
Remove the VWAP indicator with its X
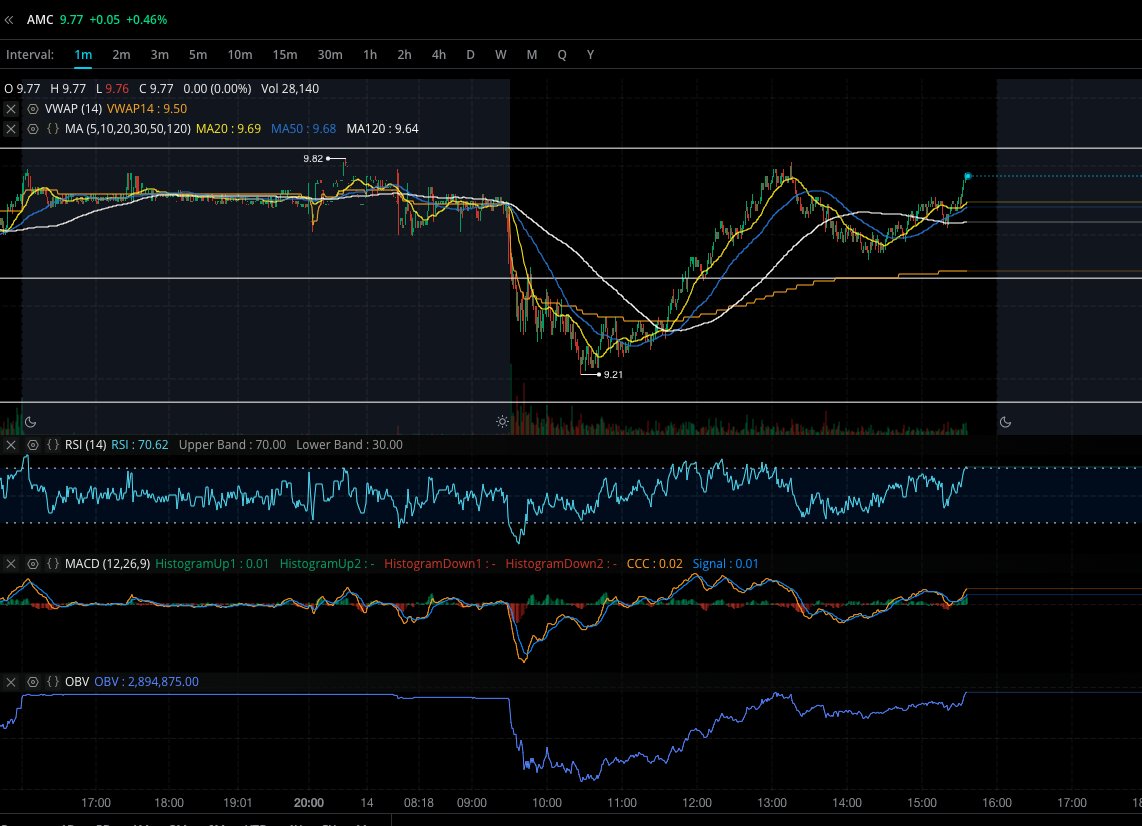(x=11, y=109)
